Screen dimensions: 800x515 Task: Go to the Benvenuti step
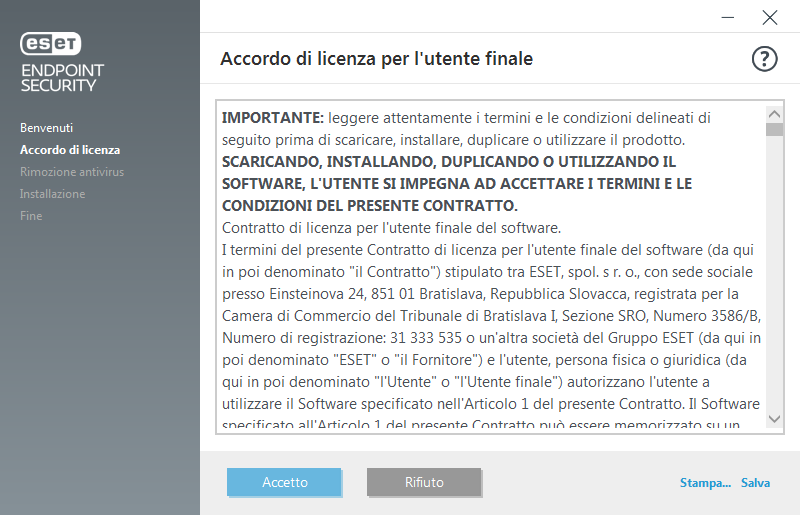tap(46, 128)
